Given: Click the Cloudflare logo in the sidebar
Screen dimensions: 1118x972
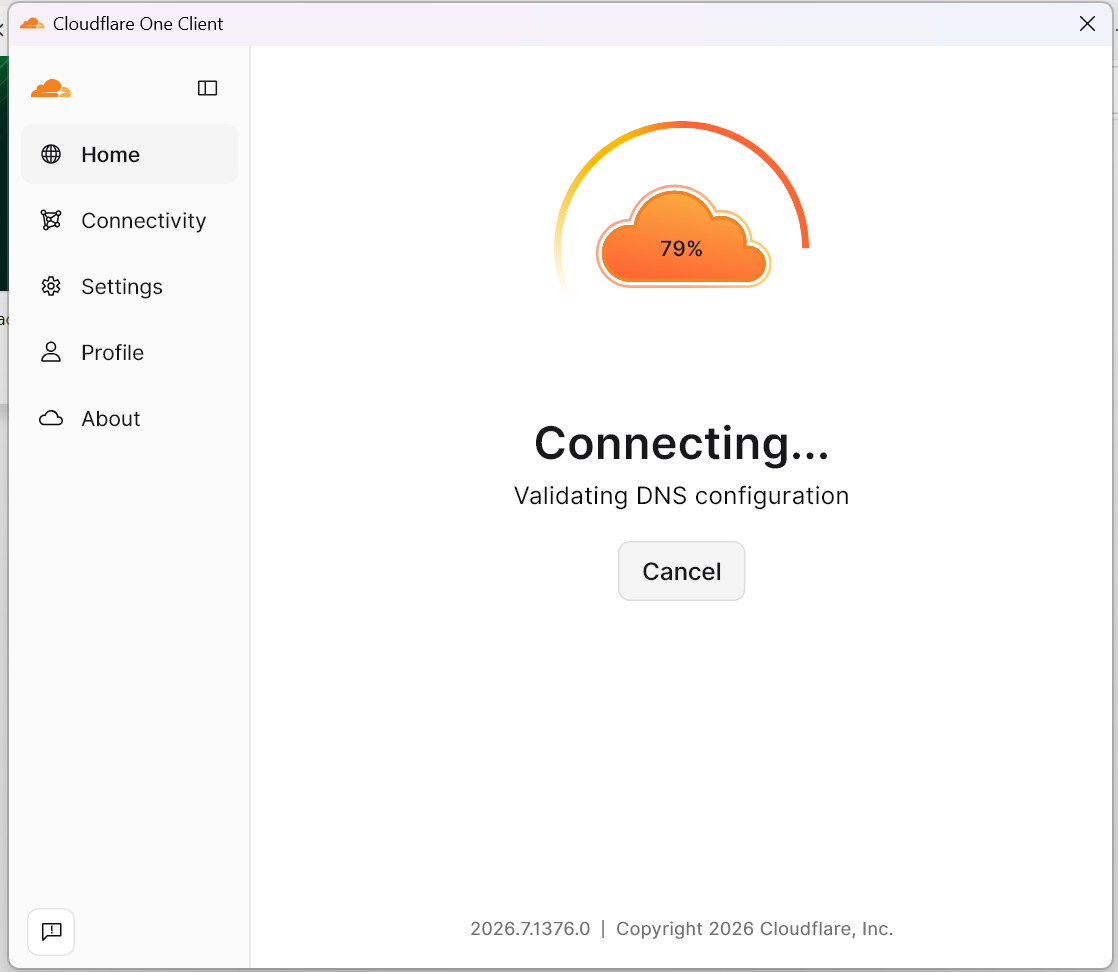Looking at the screenshot, I should [x=51, y=88].
